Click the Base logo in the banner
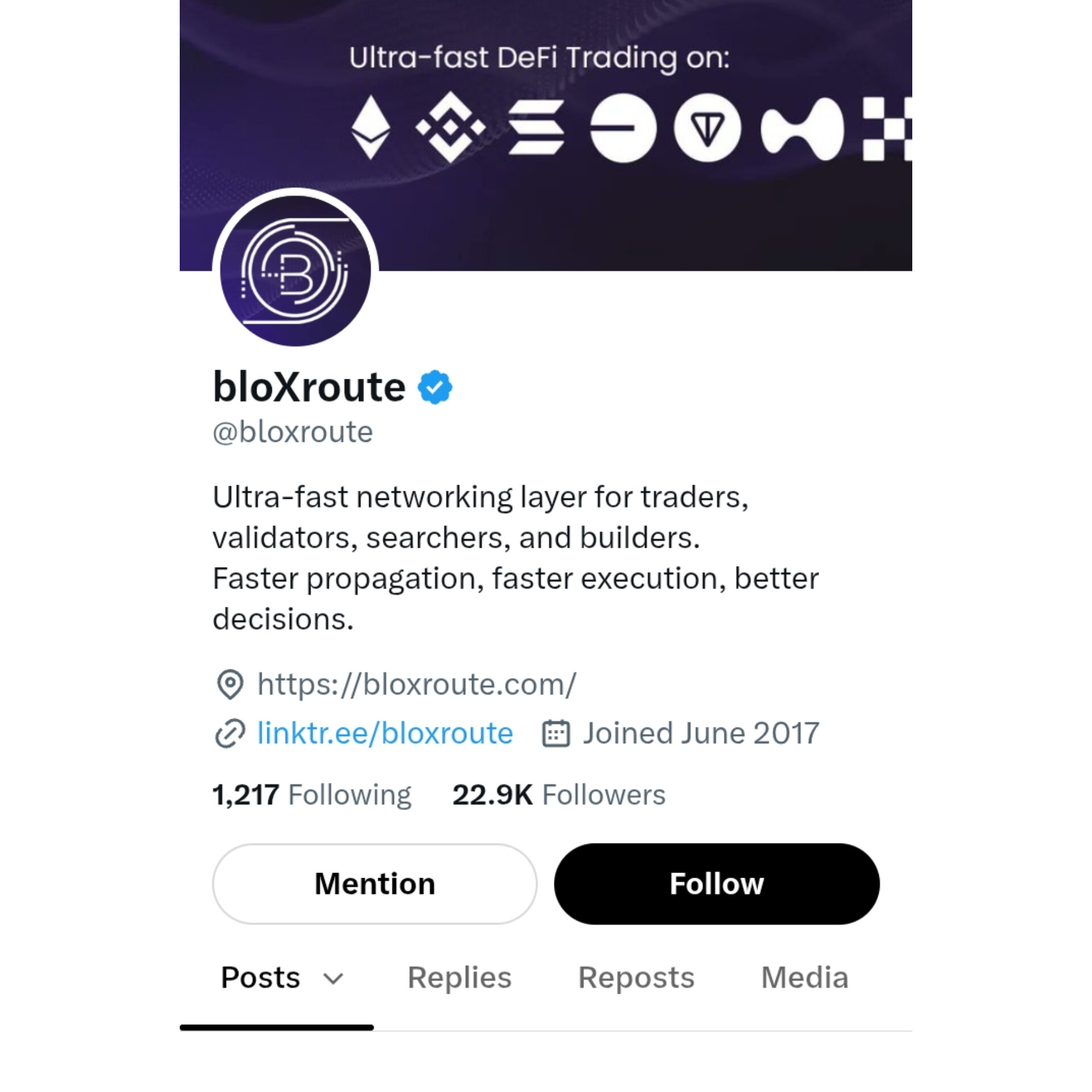 pyautogui.click(x=623, y=128)
